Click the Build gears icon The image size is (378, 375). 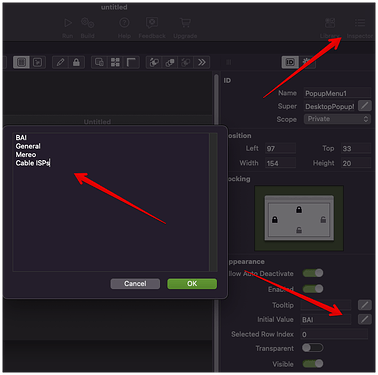click(87, 23)
